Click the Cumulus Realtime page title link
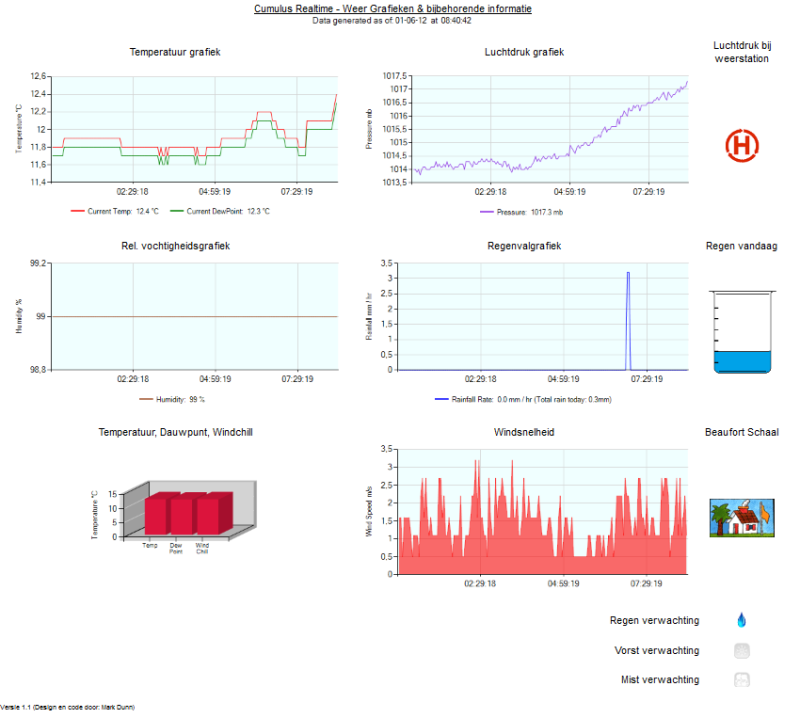The image size is (800, 718). point(392,8)
